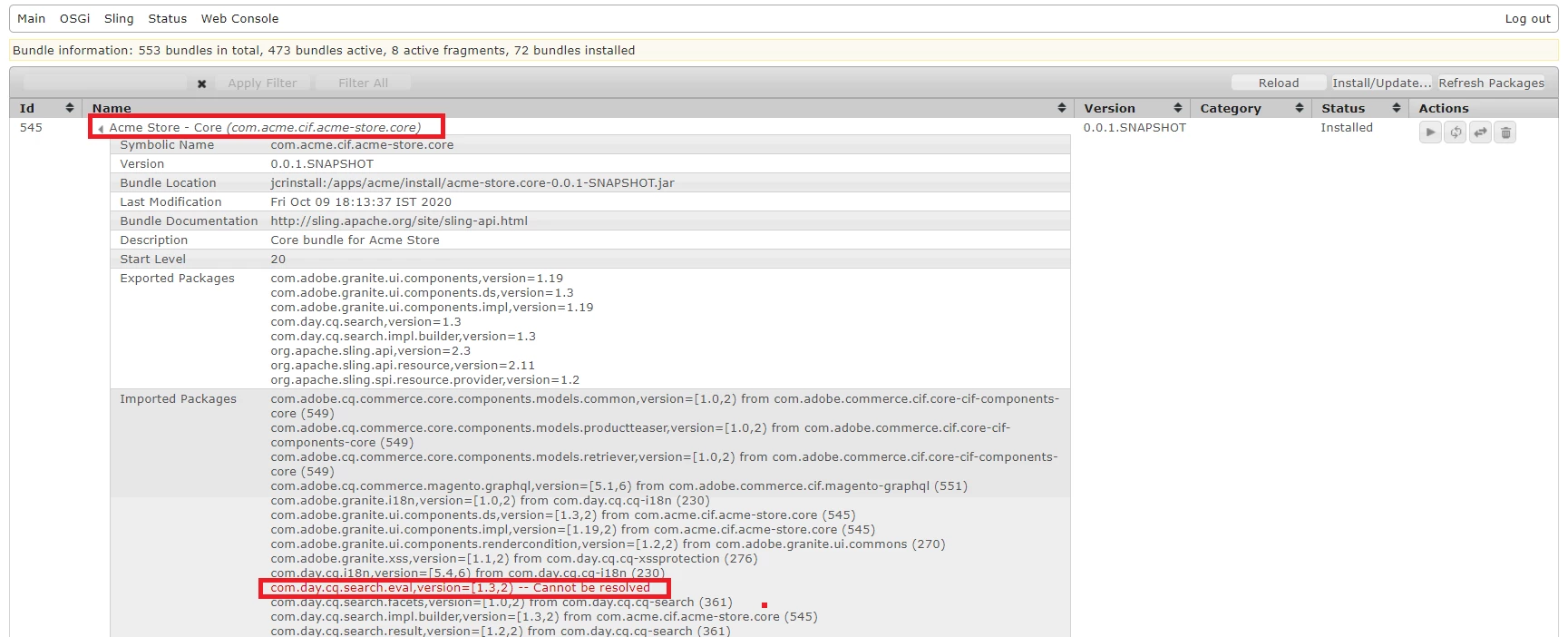Image resolution: width=1568 pixels, height=637 pixels.
Task: Update the Acme Store Core bundle
Action: tap(1480, 132)
